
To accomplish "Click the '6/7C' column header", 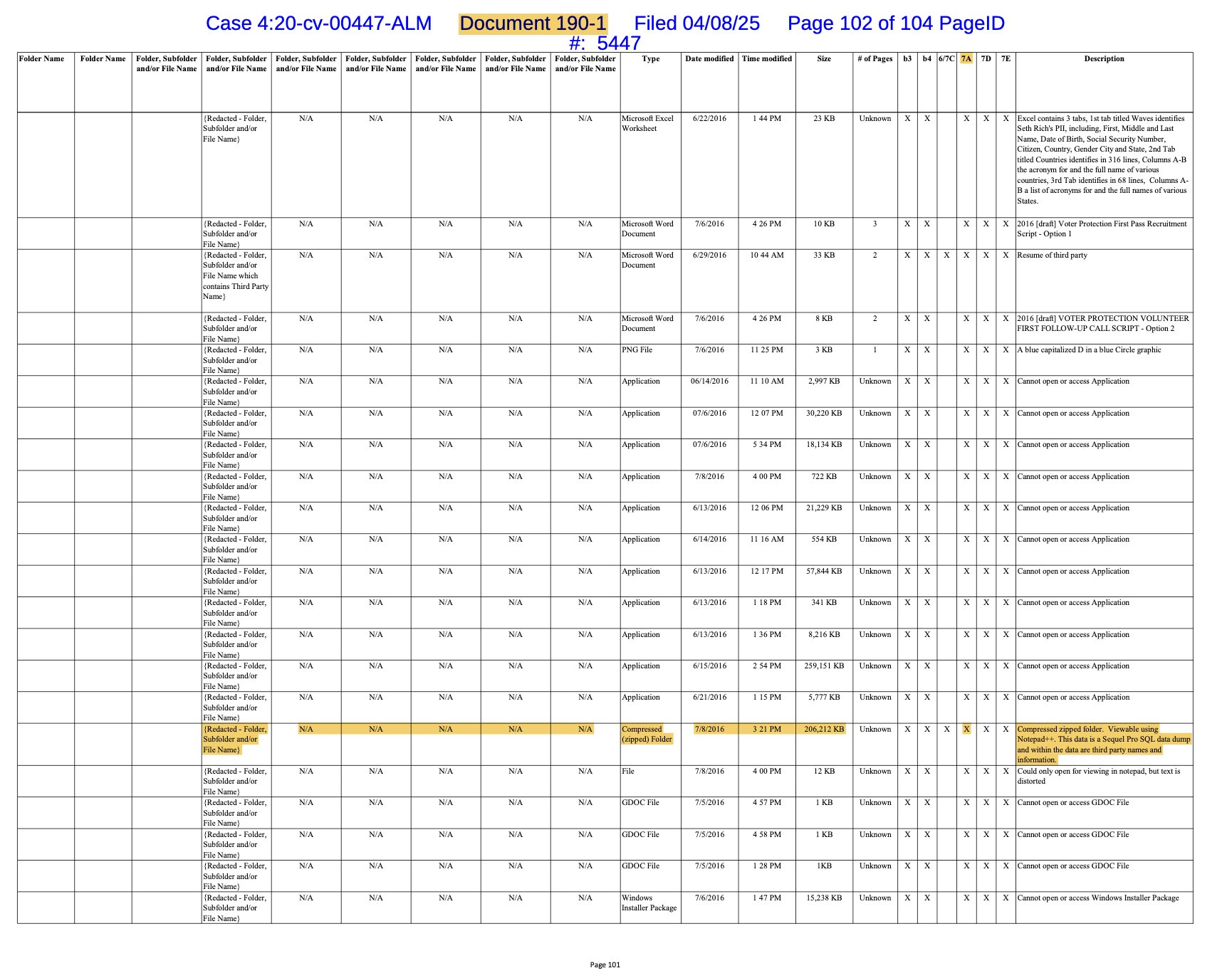I will coord(946,59).
